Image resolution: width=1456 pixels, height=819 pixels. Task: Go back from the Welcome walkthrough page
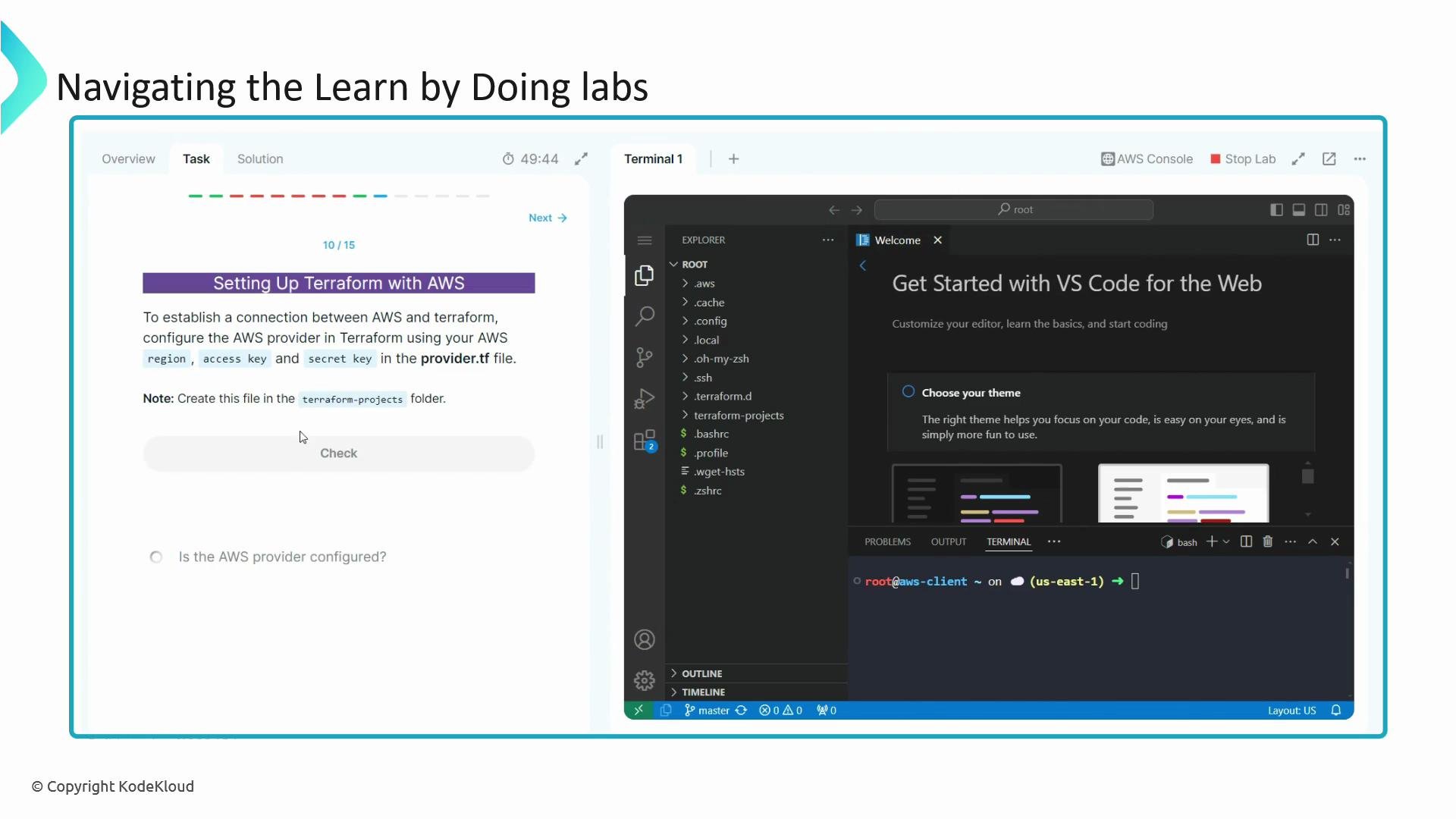[x=862, y=265]
